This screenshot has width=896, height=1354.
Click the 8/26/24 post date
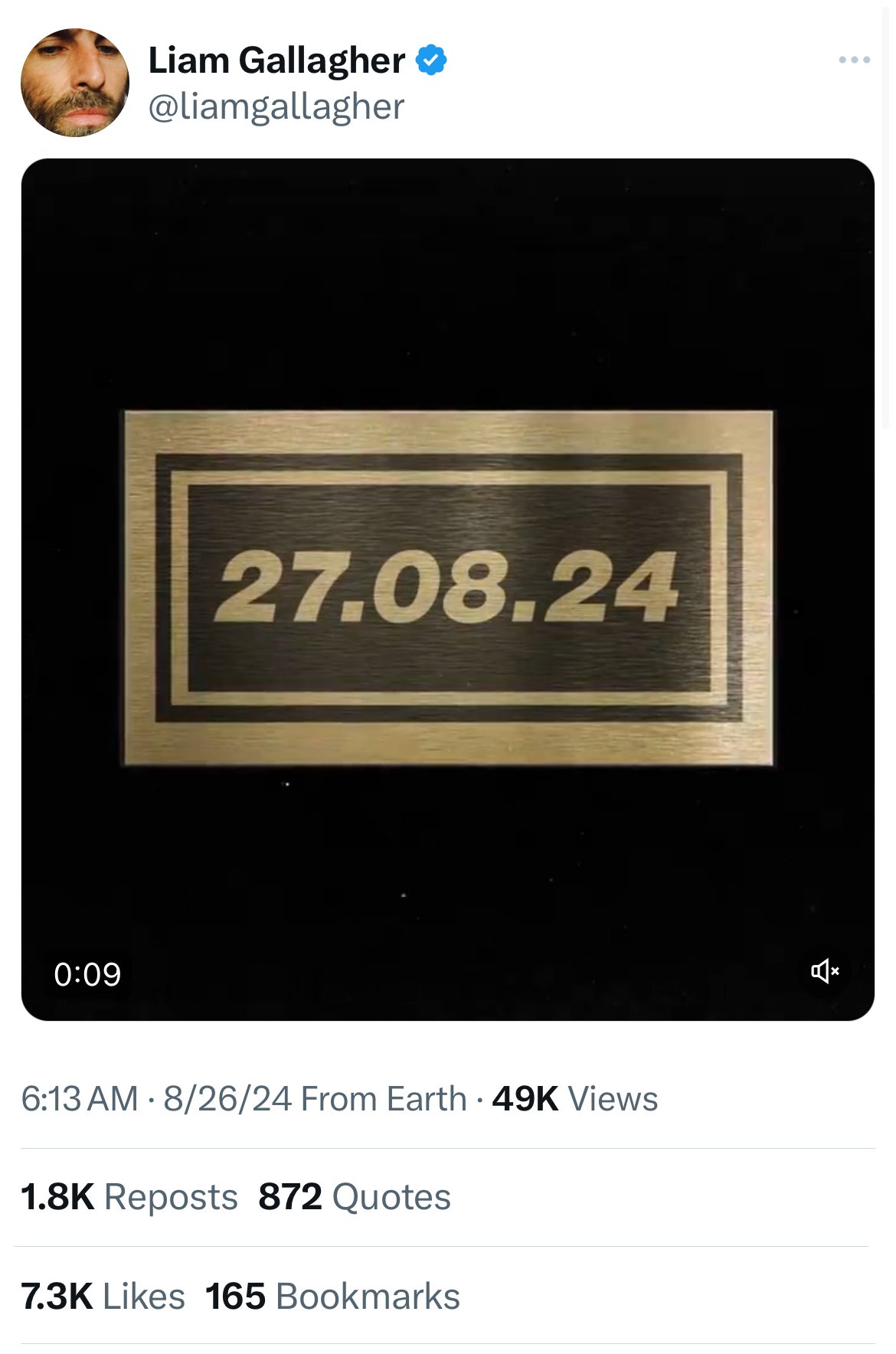(227, 1099)
